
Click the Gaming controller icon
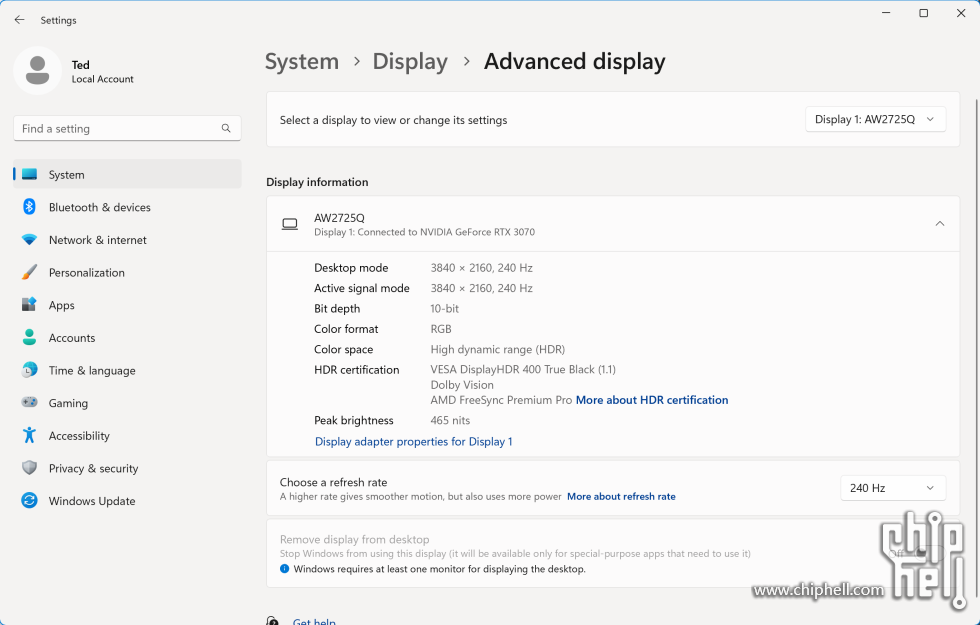pos(29,402)
